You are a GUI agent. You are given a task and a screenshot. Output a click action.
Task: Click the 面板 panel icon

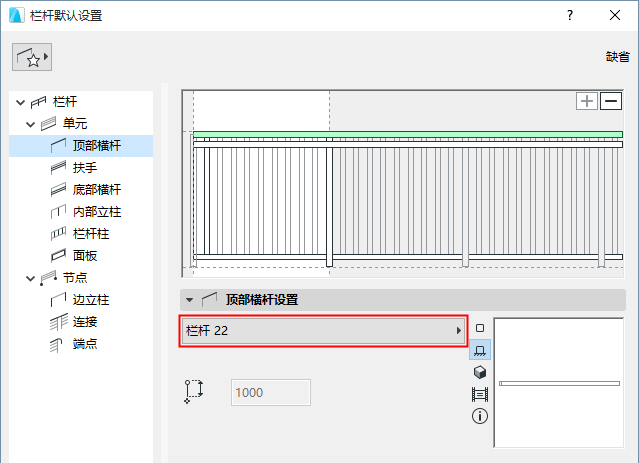click(x=58, y=256)
